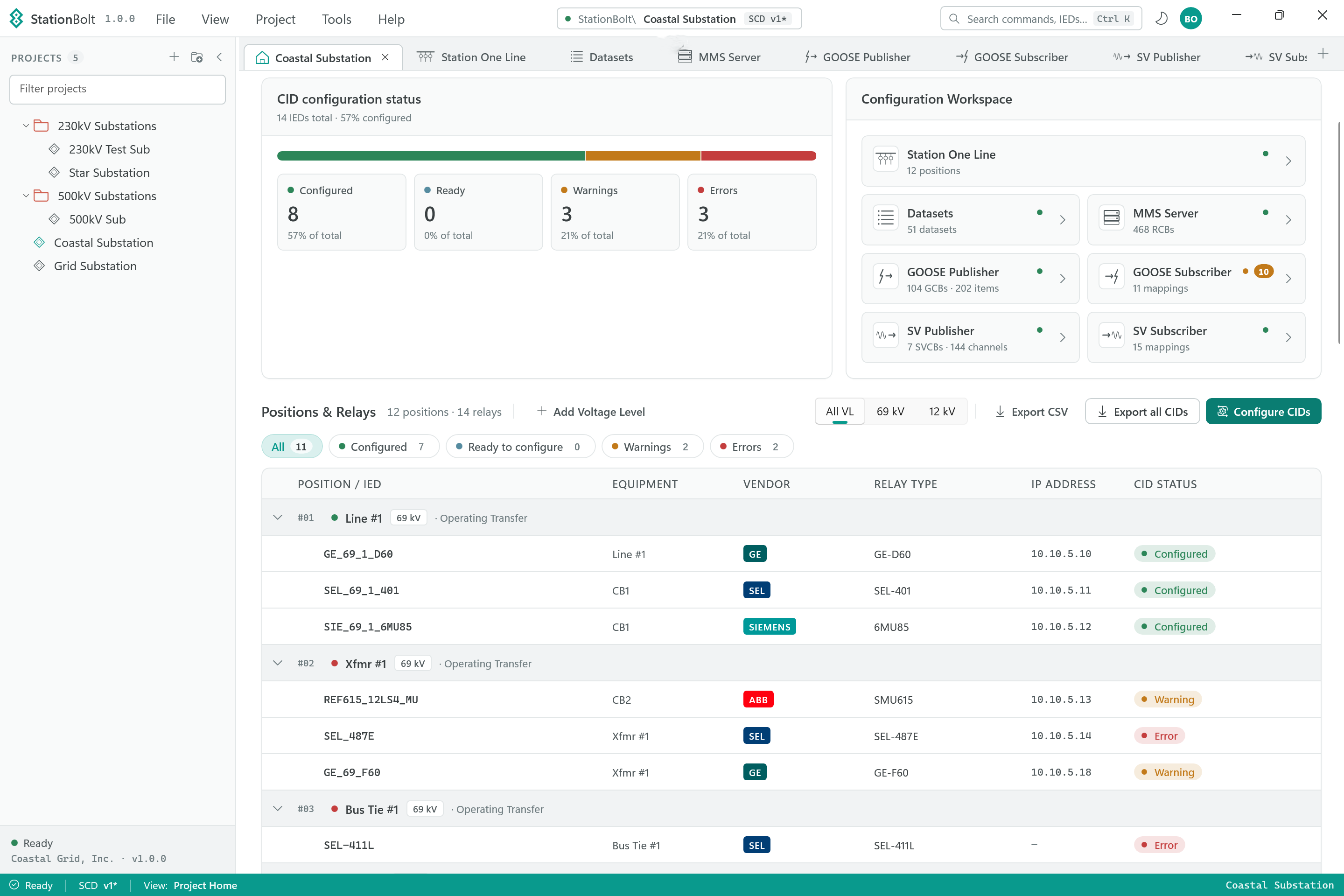Click the Coastal Substation diamond icon in tree
Screen dimensions: 1344x896
coord(39,242)
